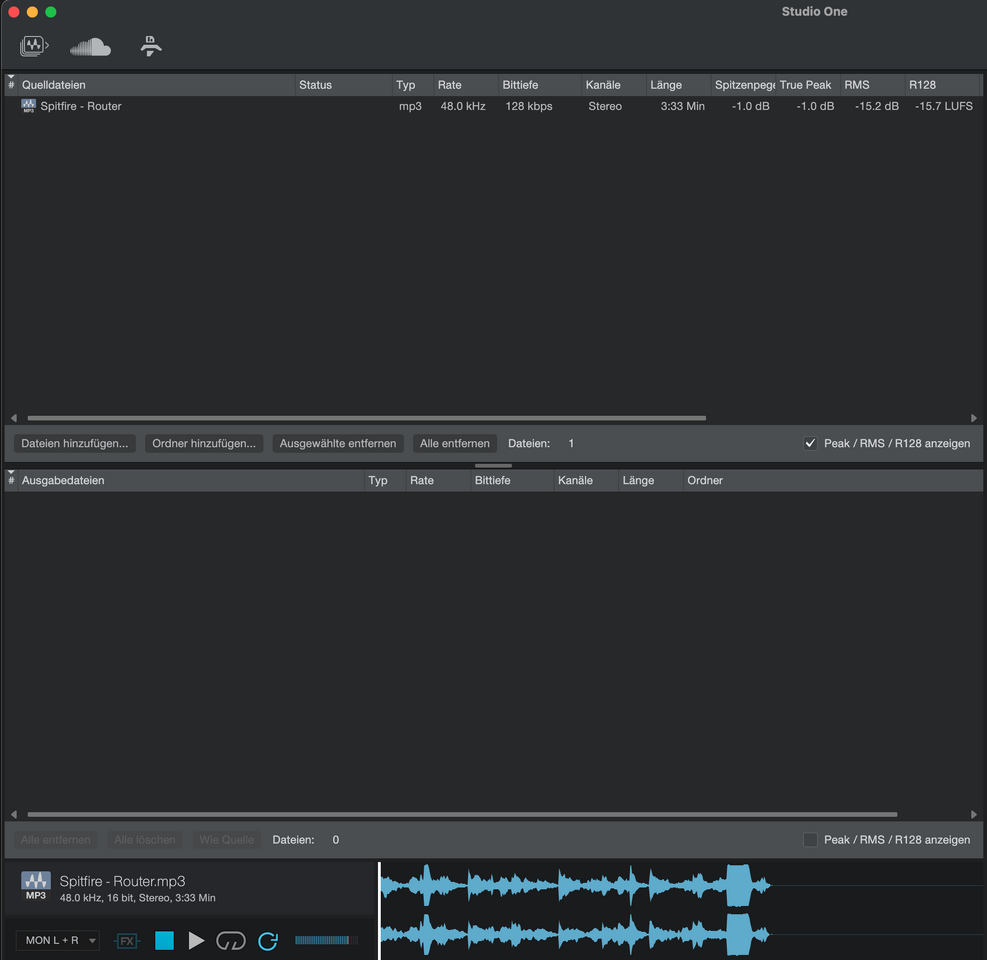
Task: Click the SoundCloud cloud icon
Action: pos(90,47)
